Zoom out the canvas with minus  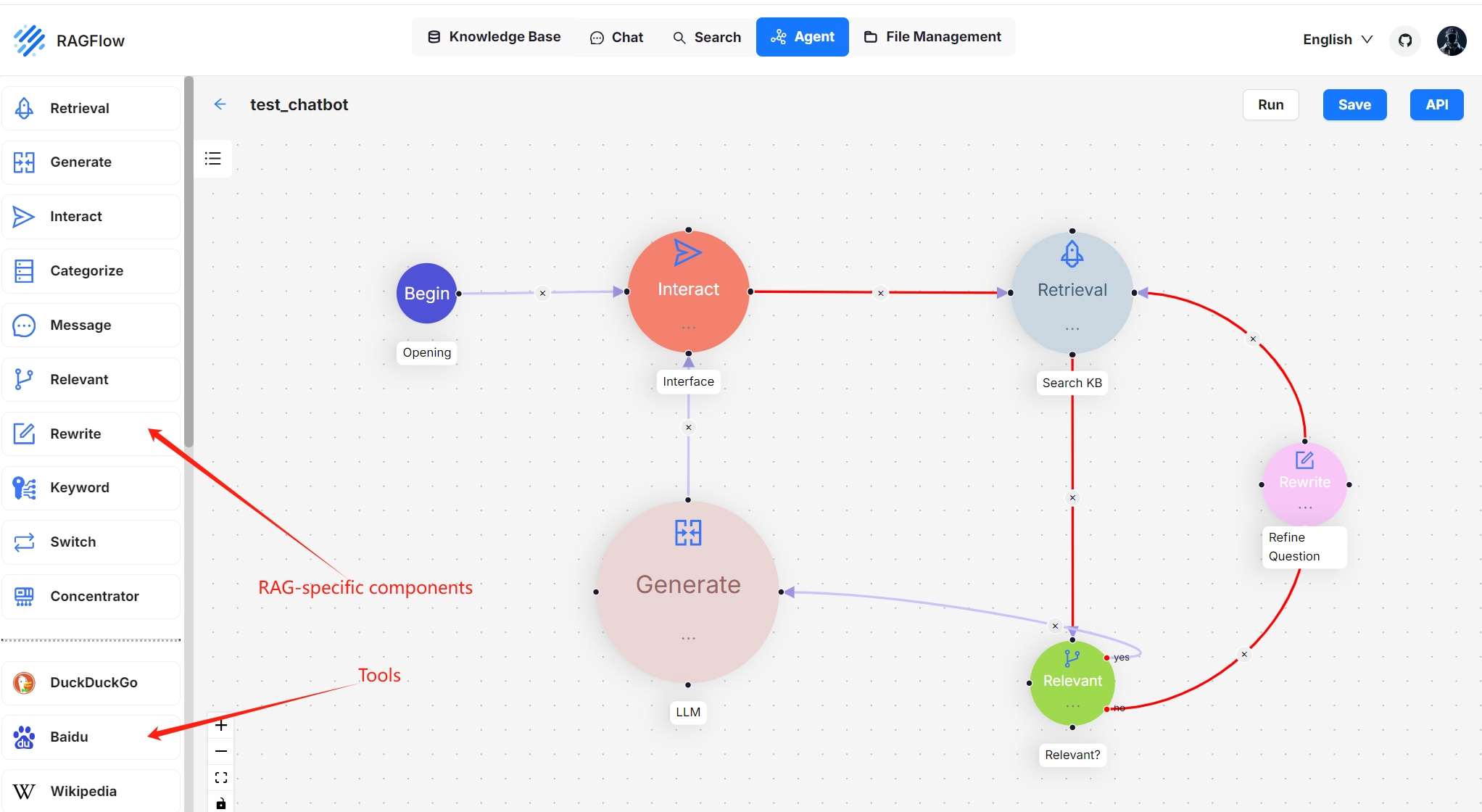[x=221, y=751]
